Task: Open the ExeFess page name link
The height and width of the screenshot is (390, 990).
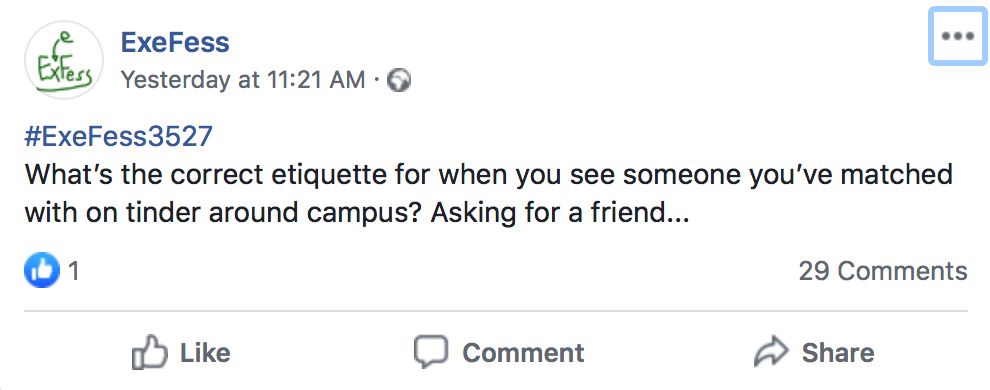Action: (x=175, y=43)
